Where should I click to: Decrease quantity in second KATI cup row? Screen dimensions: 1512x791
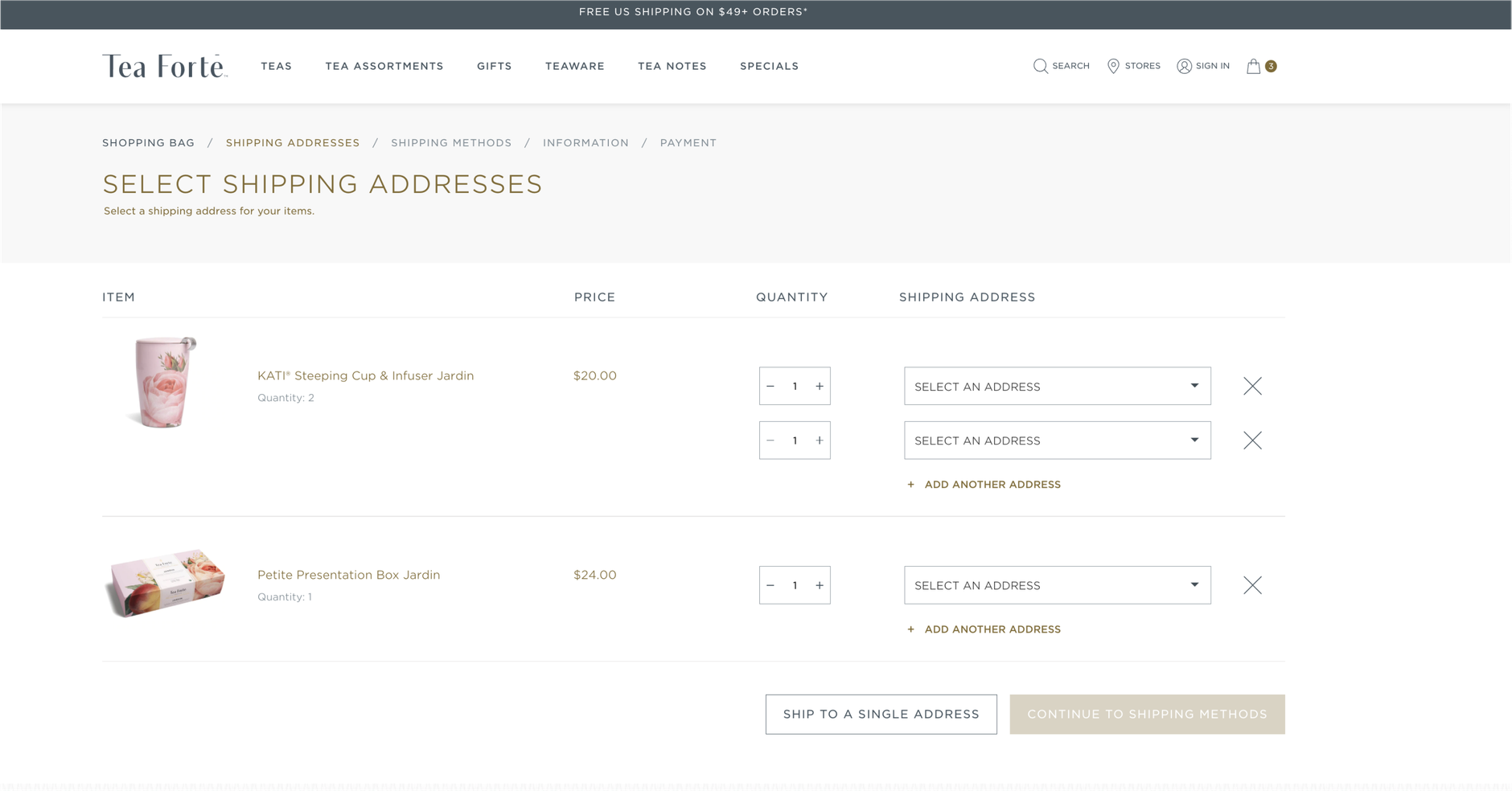pos(770,440)
